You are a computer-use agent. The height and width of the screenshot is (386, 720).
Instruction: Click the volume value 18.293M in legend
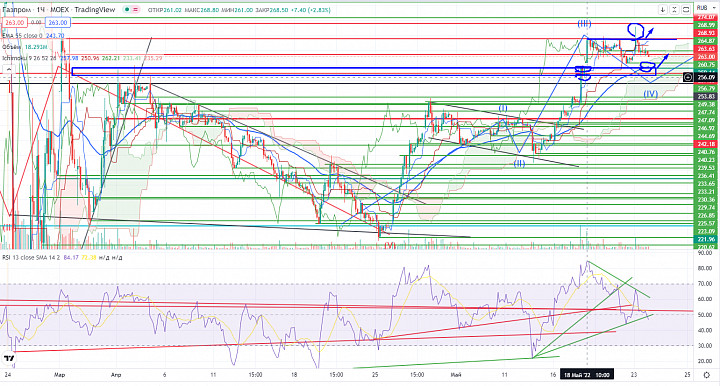[x=36, y=47]
